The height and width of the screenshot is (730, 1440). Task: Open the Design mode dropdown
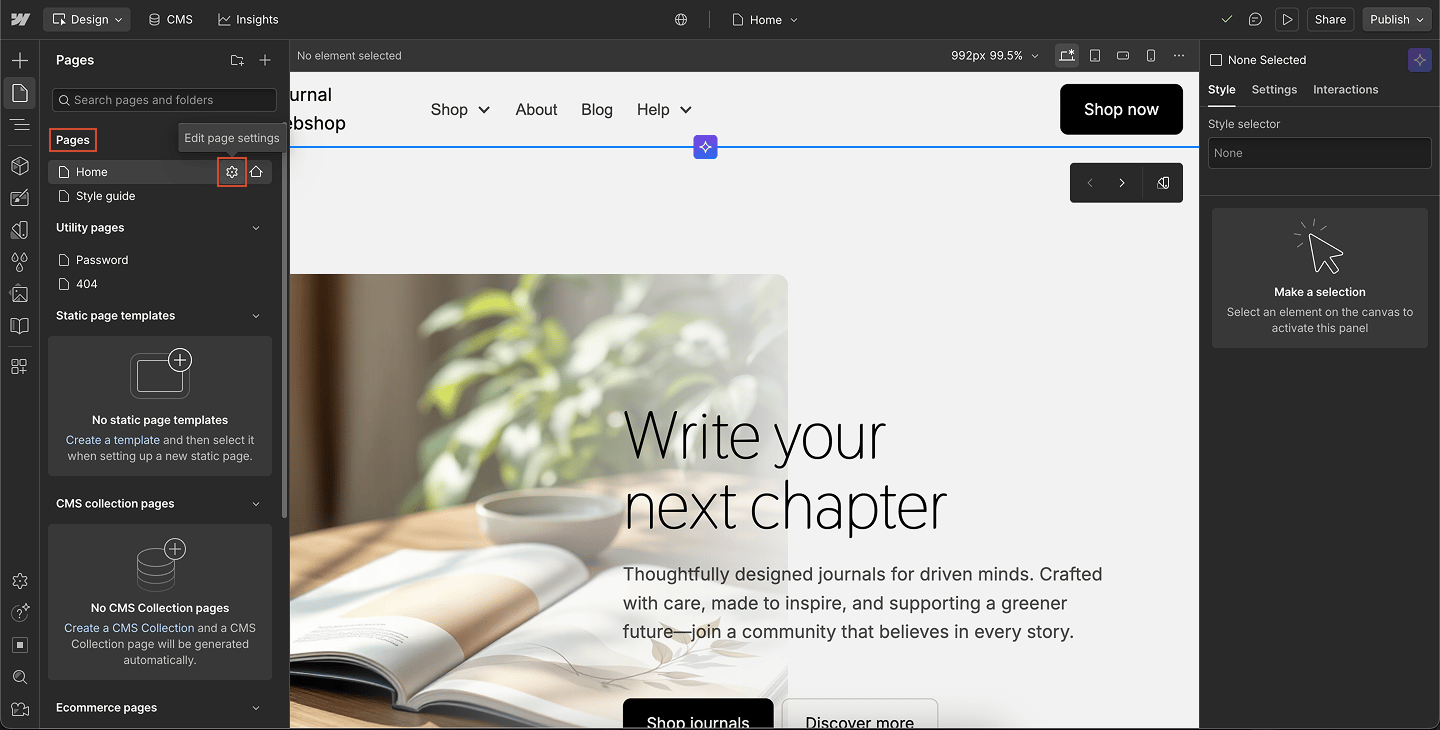(x=88, y=19)
